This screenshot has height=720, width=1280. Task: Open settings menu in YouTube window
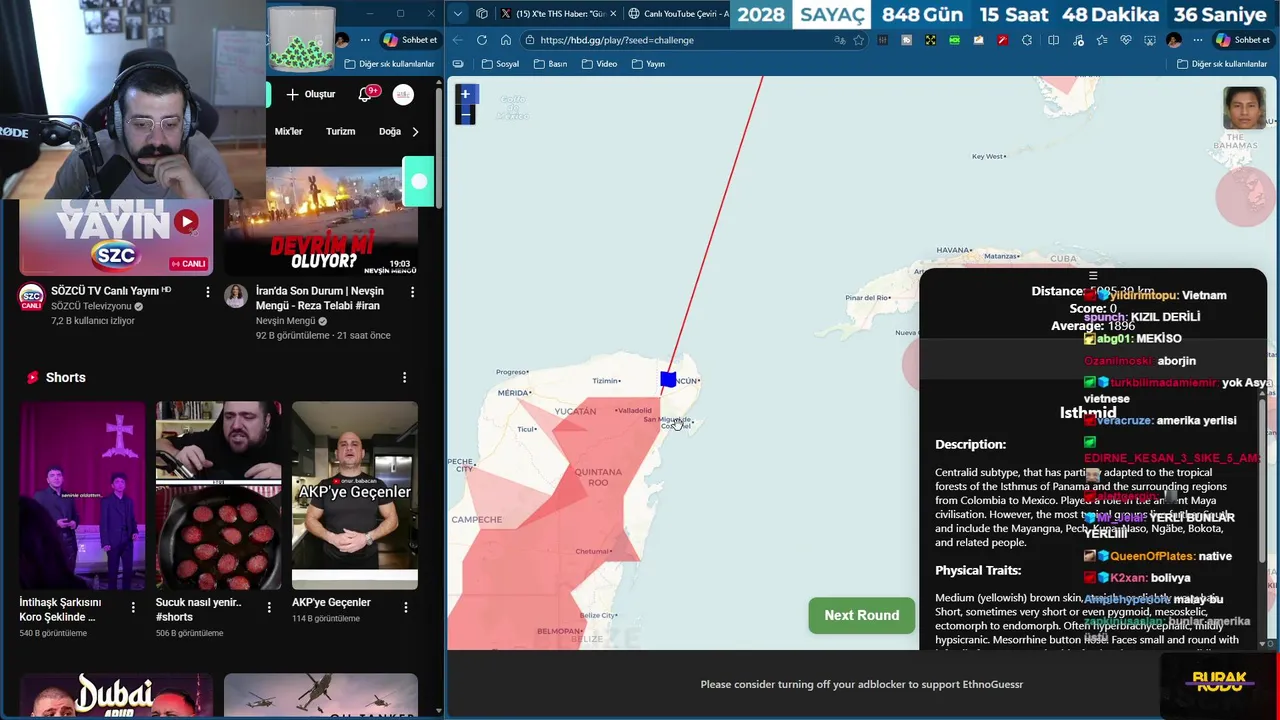click(x=365, y=40)
